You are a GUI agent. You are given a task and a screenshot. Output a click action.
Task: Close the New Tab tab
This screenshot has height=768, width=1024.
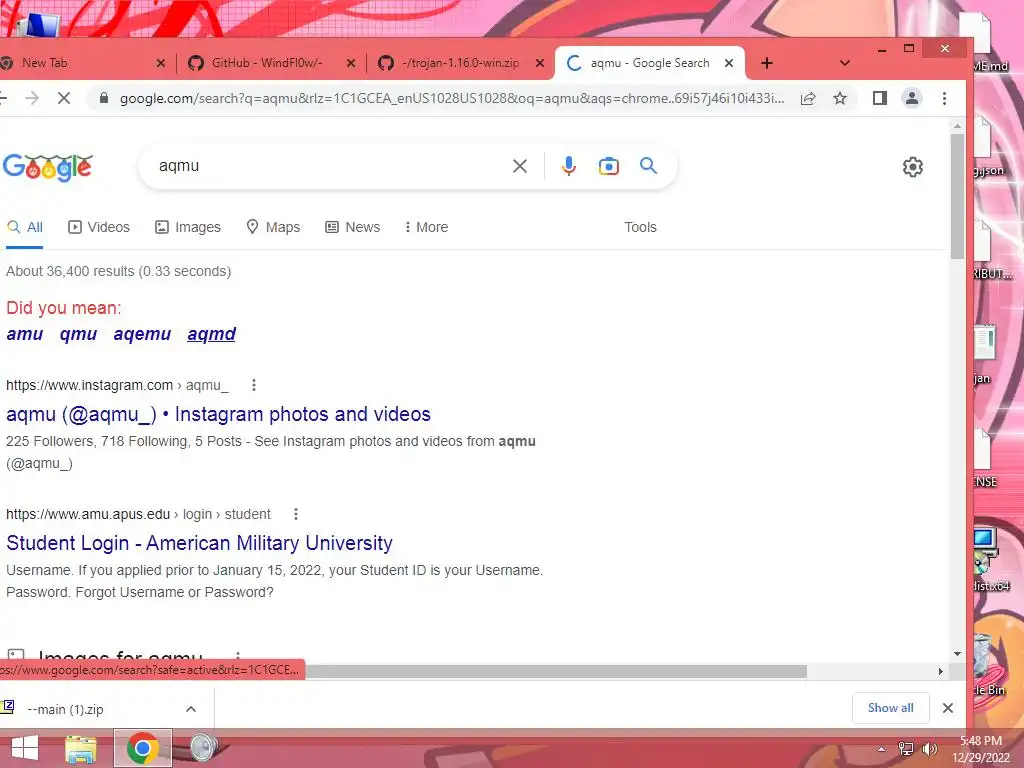pyautogui.click(x=161, y=63)
